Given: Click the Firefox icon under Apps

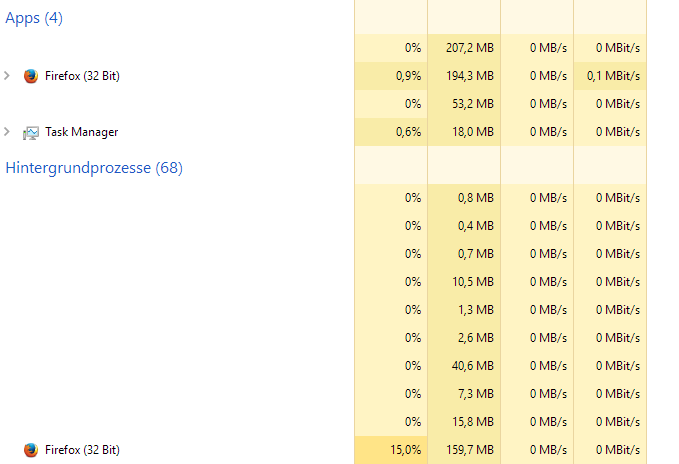Looking at the screenshot, I should coord(31,76).
